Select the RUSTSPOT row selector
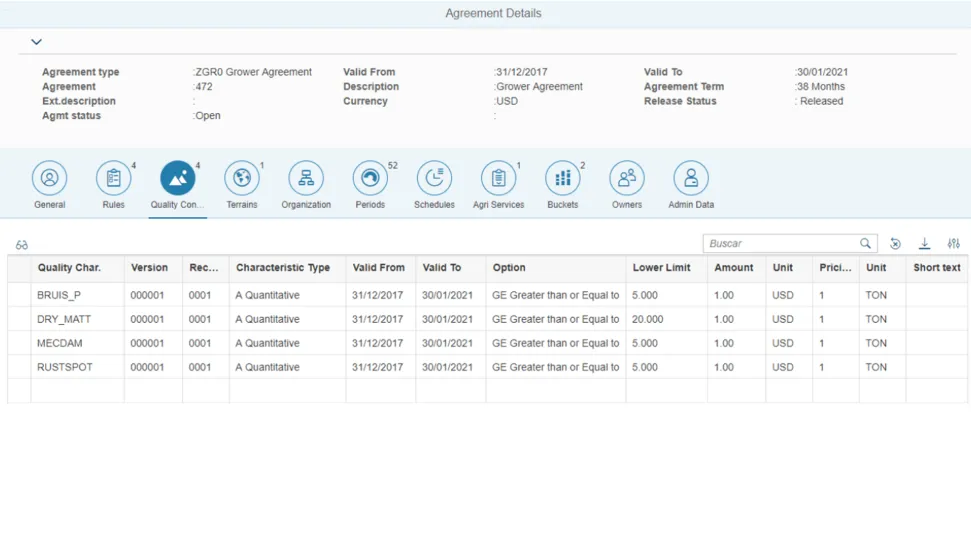The width and height of the screenshot is (971, 545). coord(19,367)
